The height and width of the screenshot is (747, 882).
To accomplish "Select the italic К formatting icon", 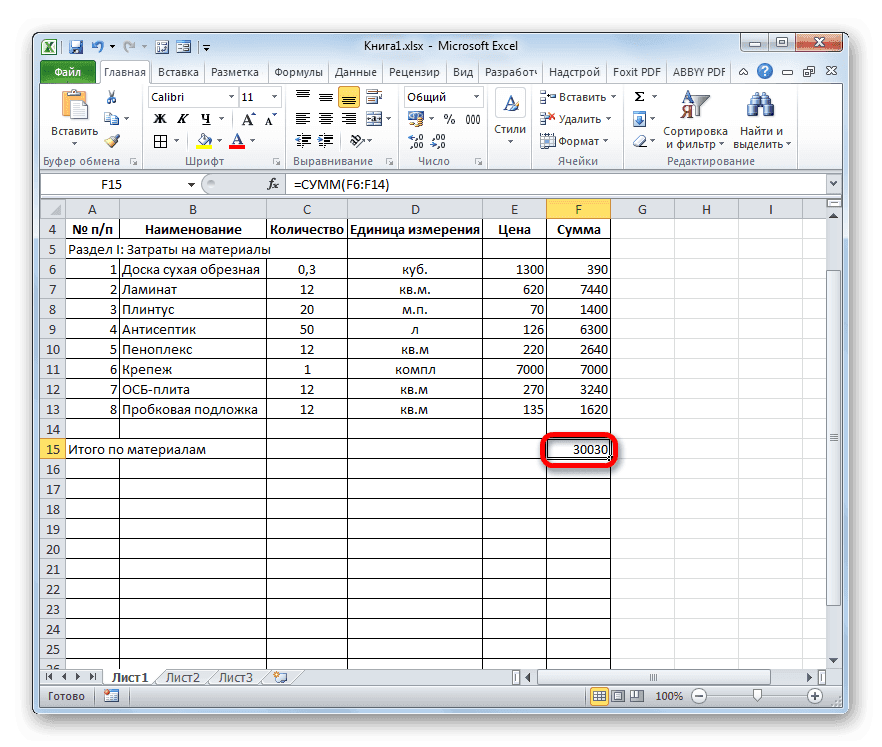I will coord(181,118).
